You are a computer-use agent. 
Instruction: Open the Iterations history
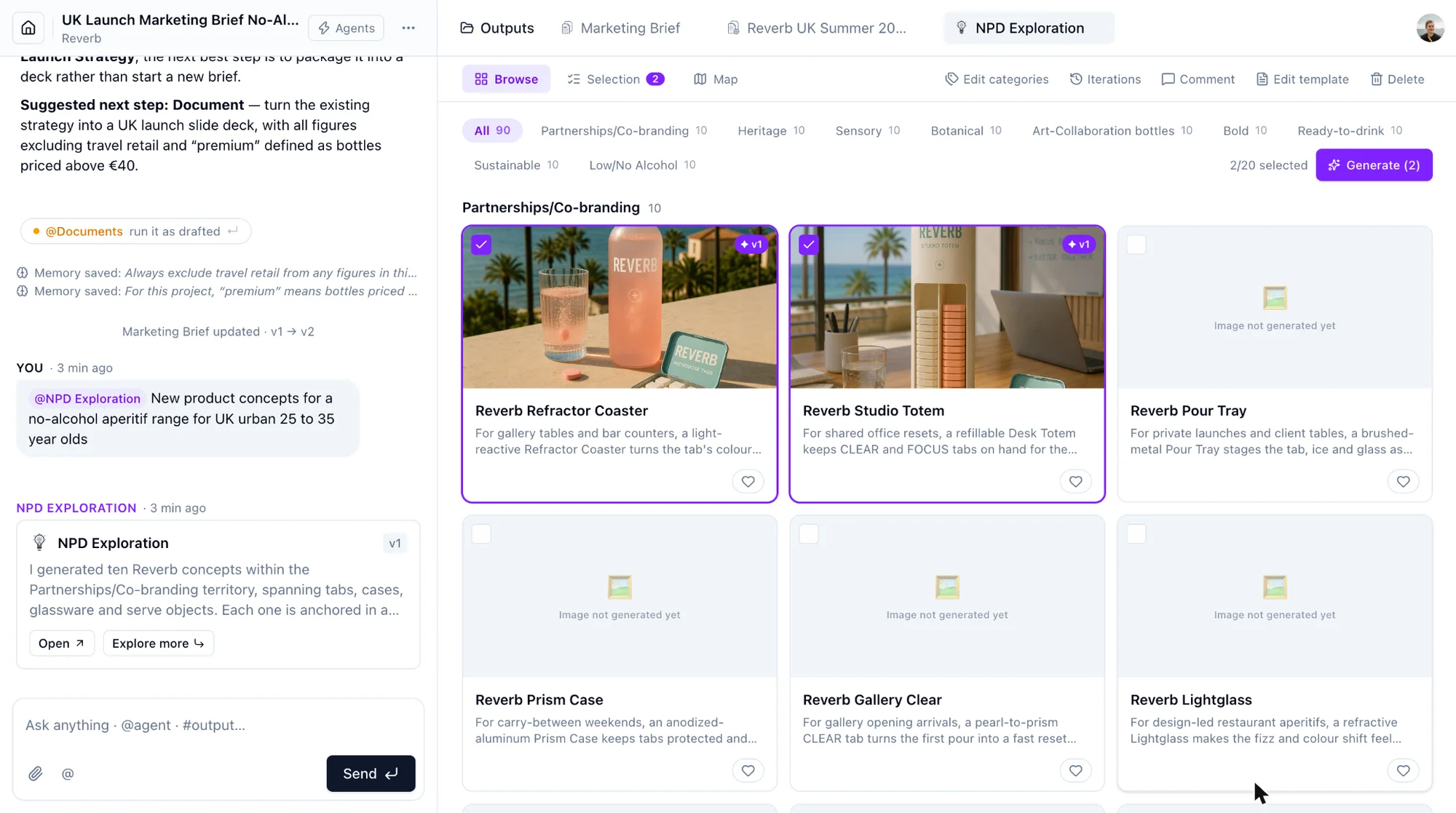pyautogui.click(x=1105, y=79)
